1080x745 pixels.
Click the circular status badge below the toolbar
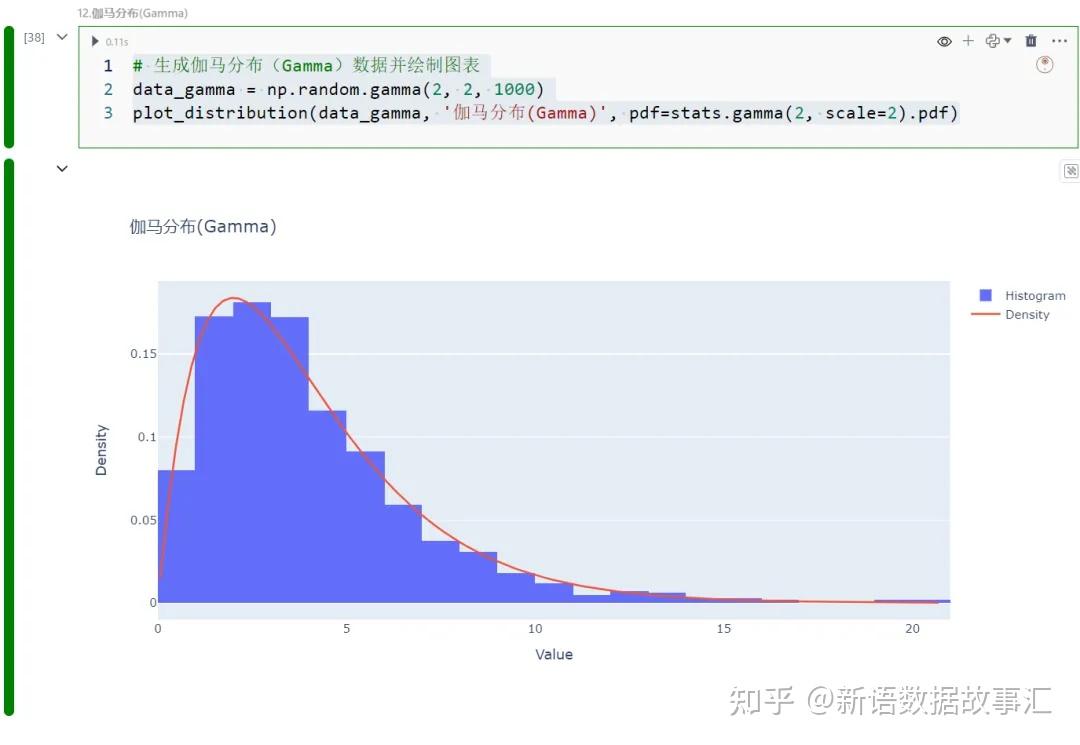(1045, 64)
